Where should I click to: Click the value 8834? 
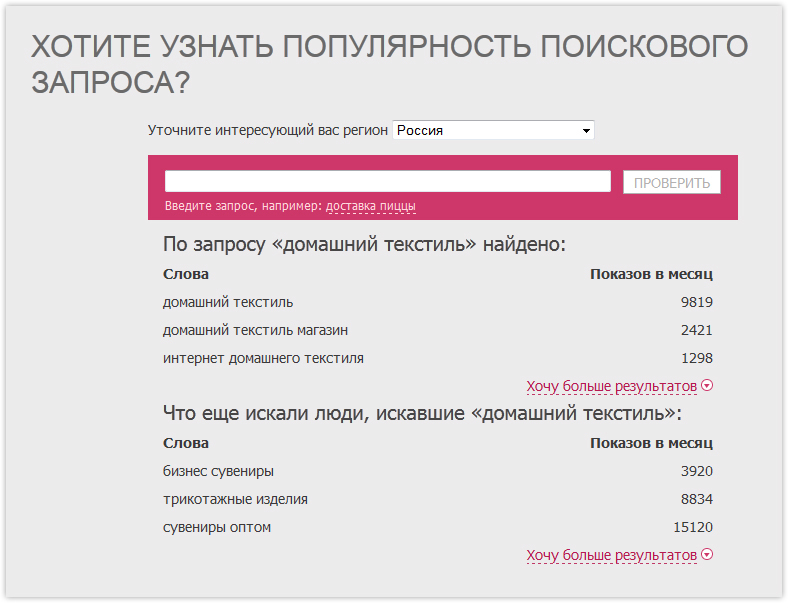697,499
